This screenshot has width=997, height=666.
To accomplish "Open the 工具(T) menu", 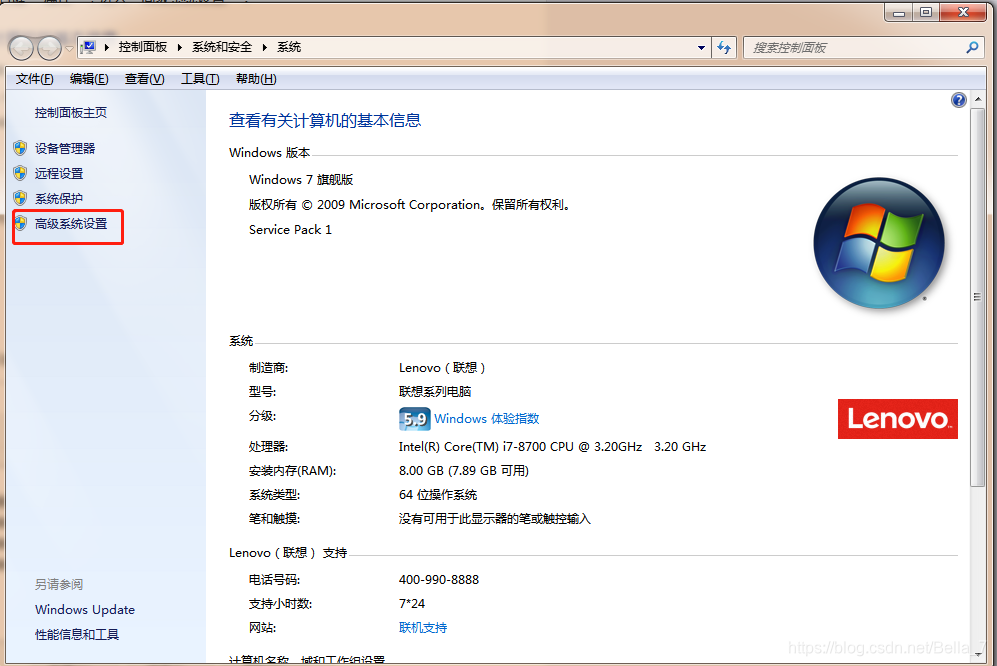I will (x=200, y=79).
